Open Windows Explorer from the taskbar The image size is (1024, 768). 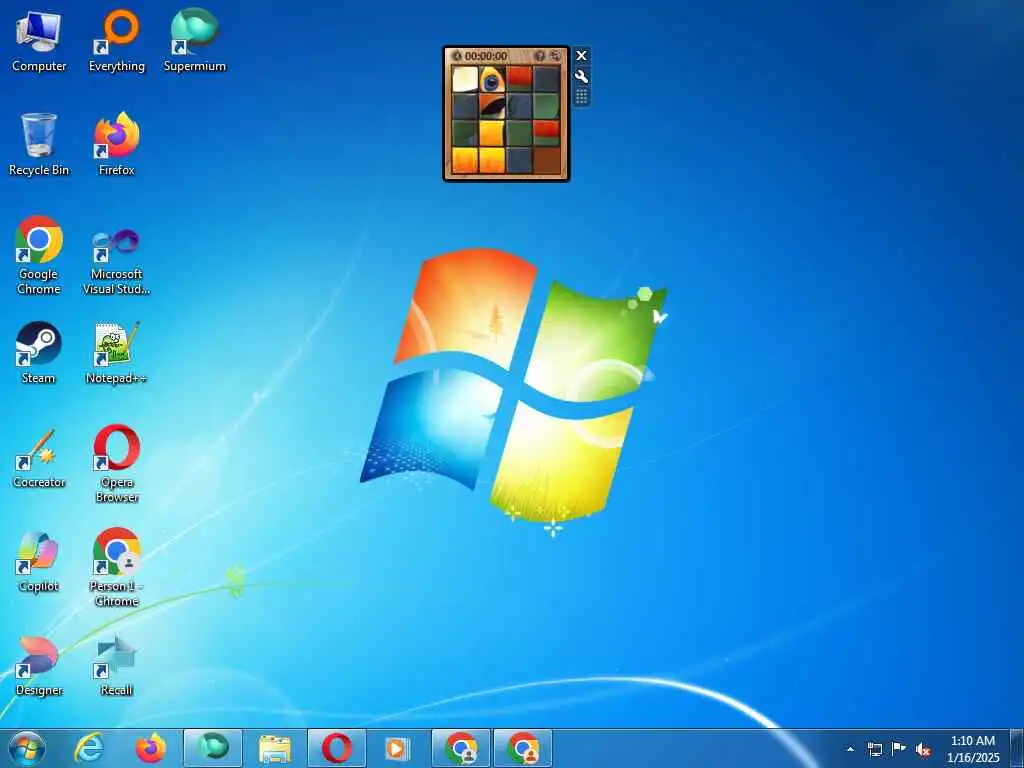coord(275,748)
